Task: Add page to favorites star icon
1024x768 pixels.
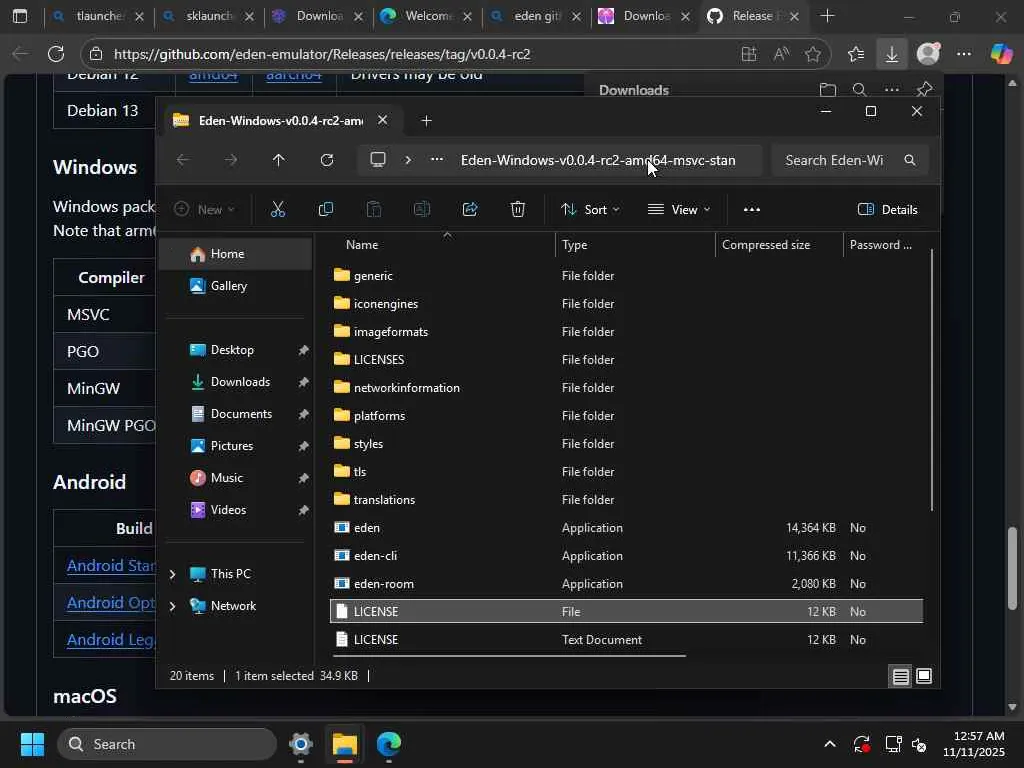Action: pos(812,54)
